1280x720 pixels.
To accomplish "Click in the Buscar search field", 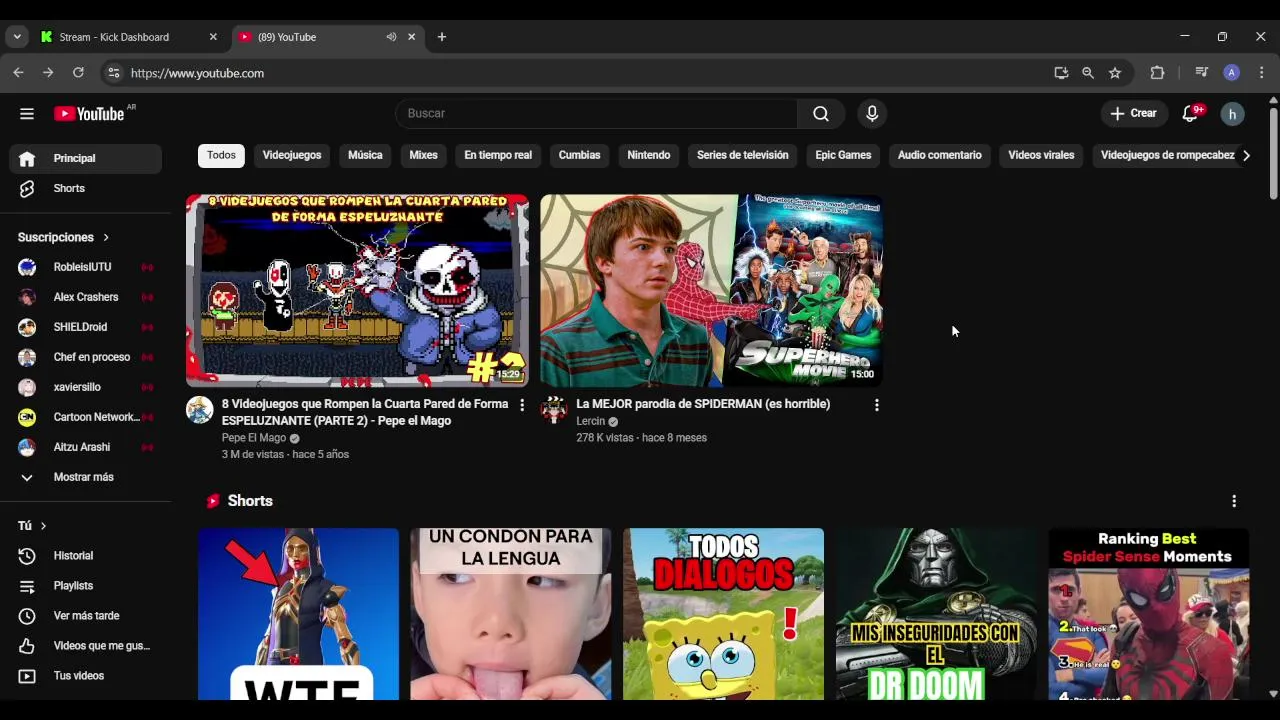I will point(596,114).
